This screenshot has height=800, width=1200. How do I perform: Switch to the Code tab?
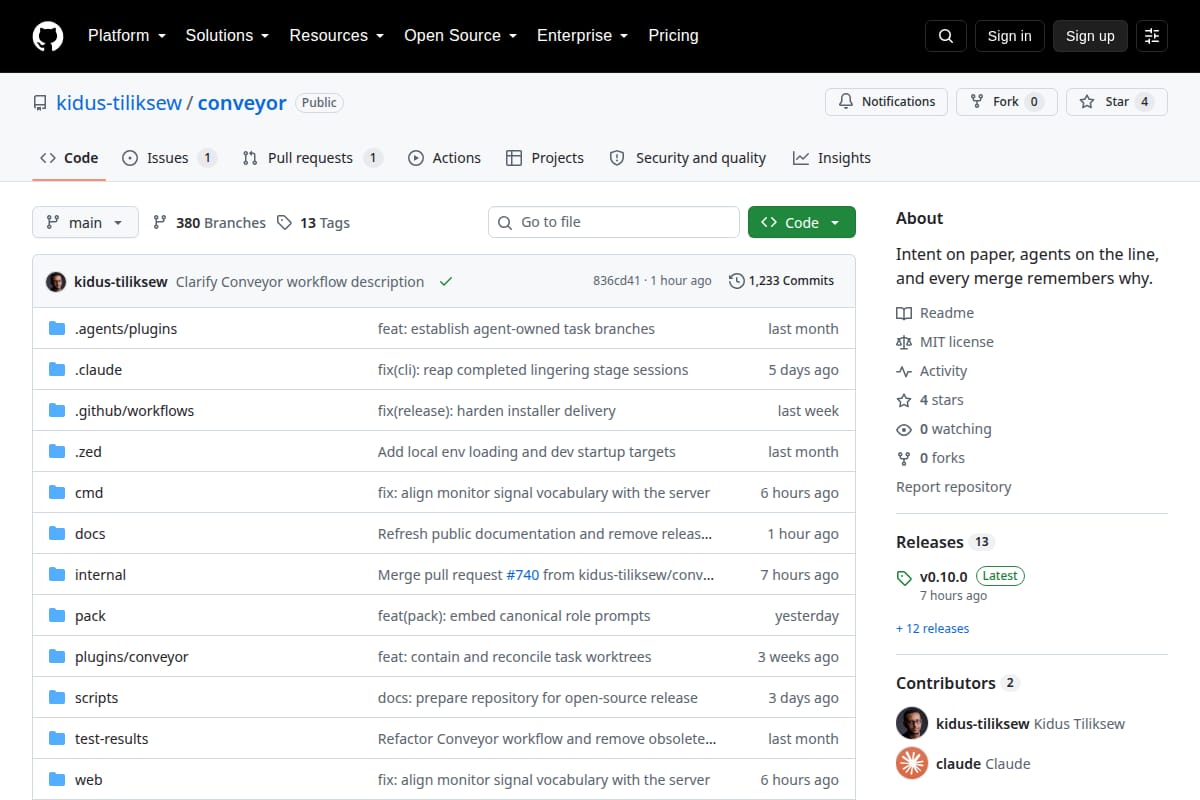(69, 158)
